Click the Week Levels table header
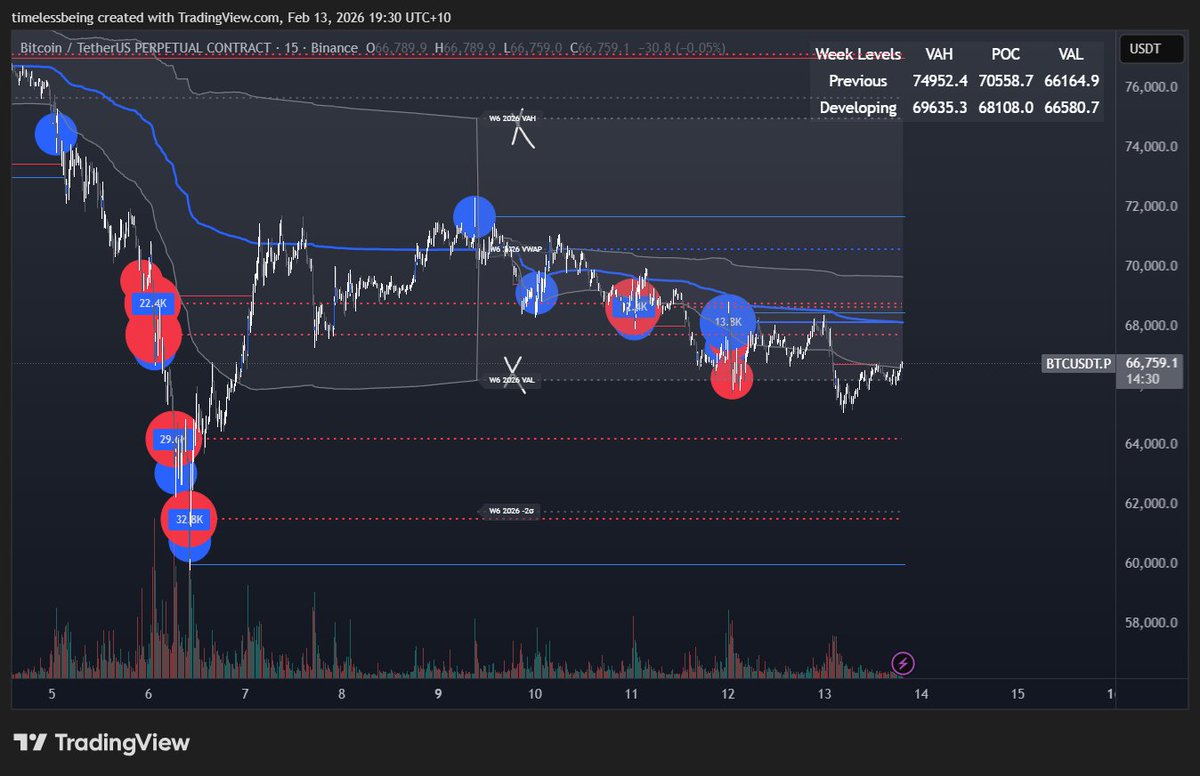This screenshot has height=776, width=1200. (858, 54)
